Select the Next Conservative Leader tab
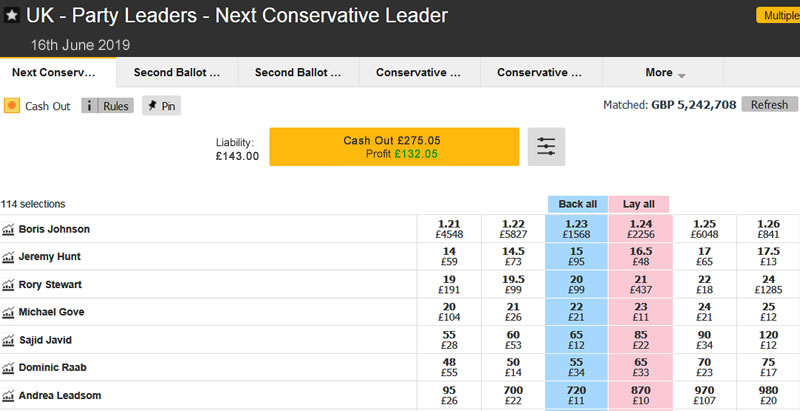Viewport: 800px width, 411px height. (58, 73)
